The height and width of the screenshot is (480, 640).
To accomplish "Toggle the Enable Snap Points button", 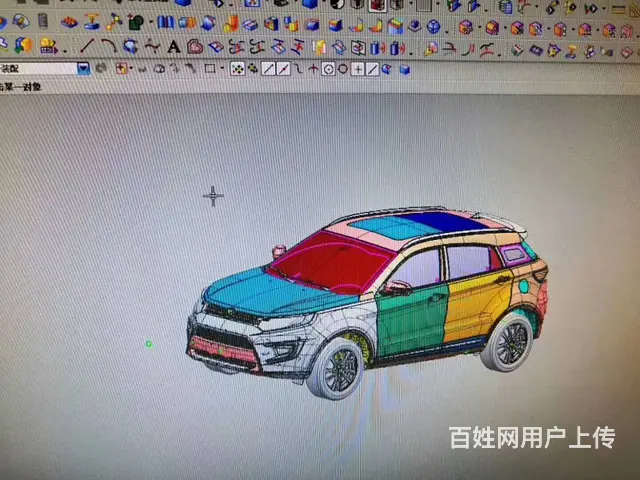I will [238, 69].
